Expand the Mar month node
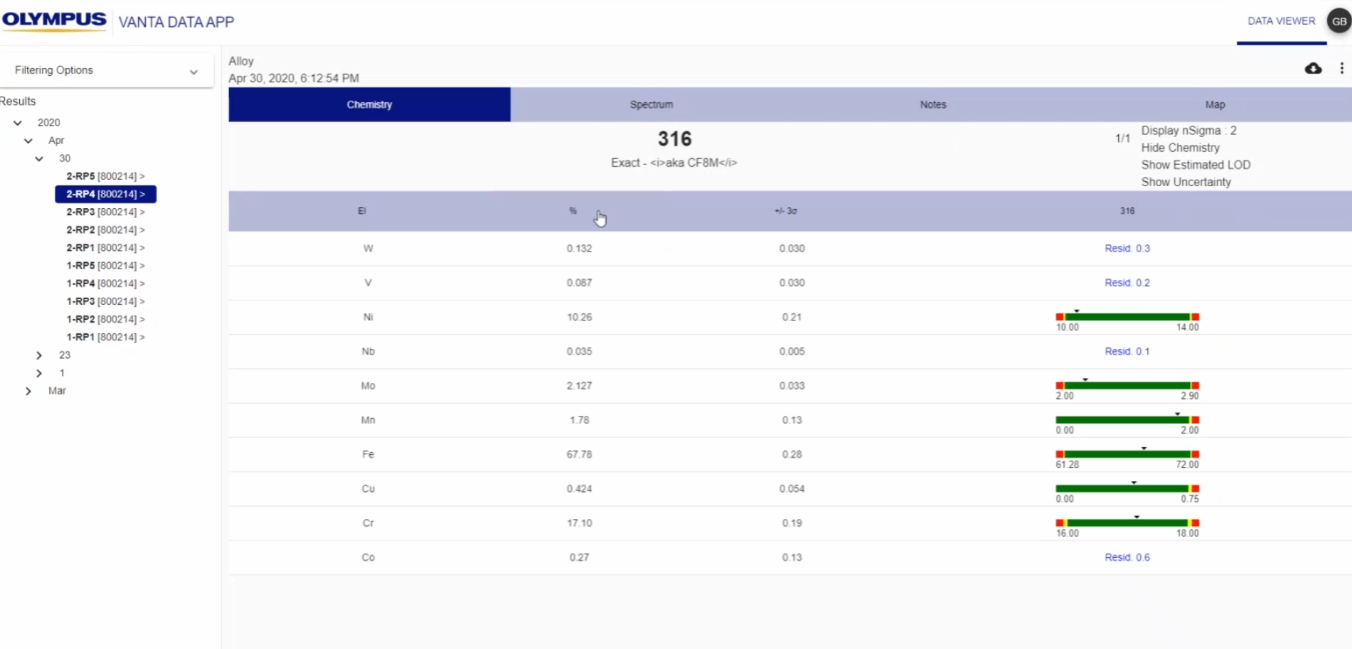 (x=29, y=391)
